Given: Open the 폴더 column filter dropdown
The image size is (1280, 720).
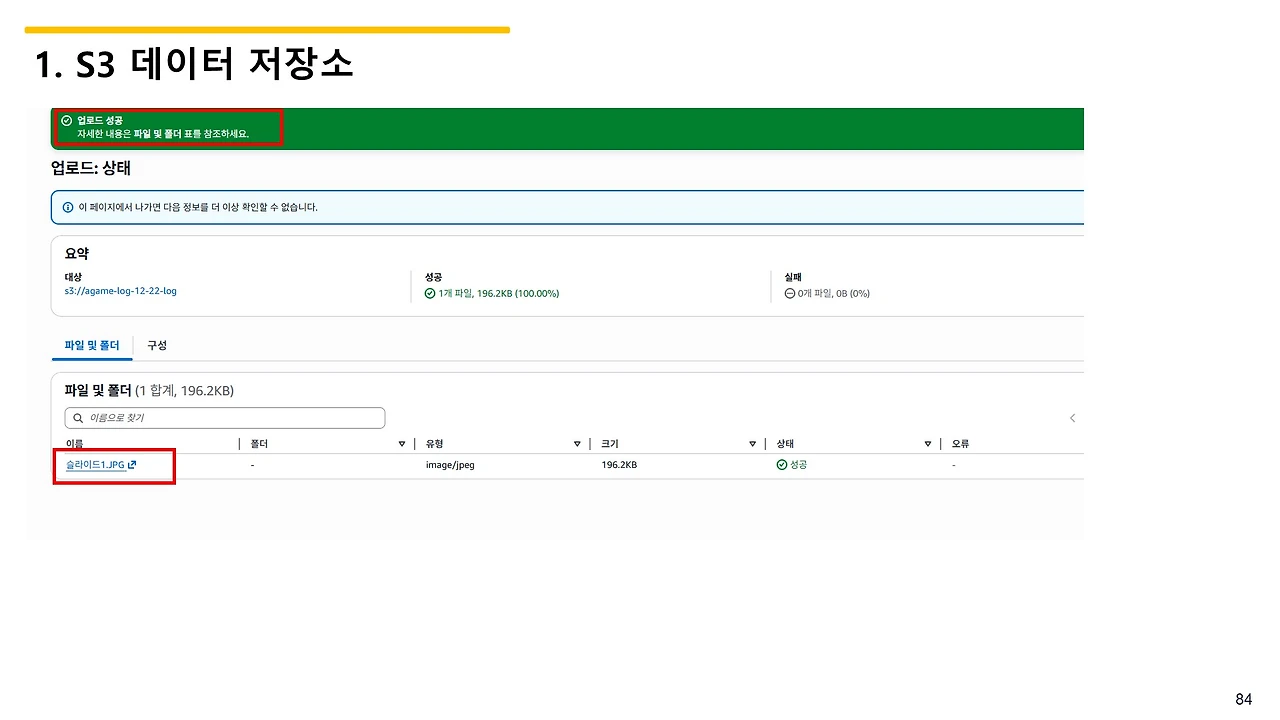Looking at the screenshot, I should point(401,443).
